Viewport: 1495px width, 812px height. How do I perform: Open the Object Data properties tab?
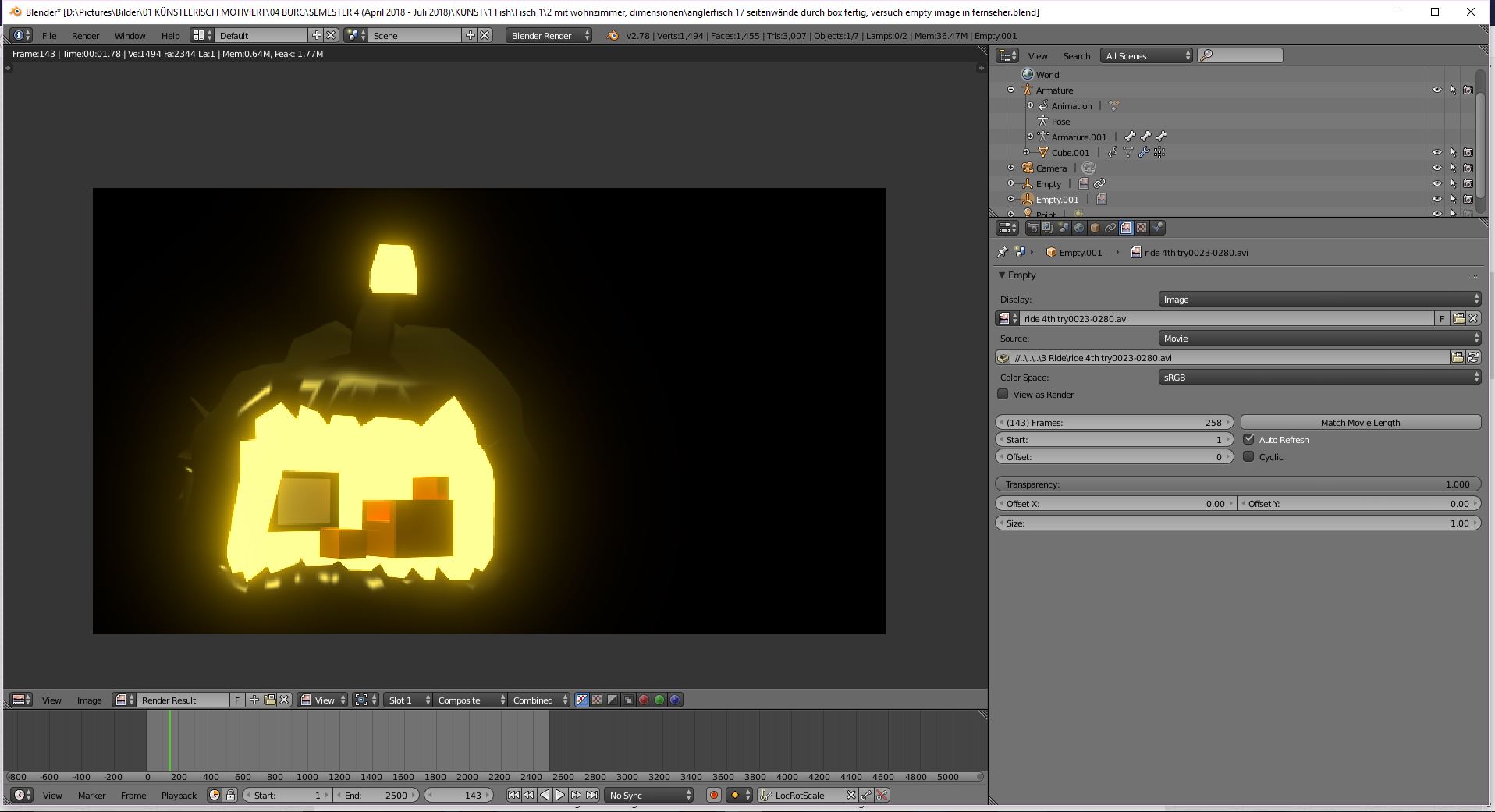tap(1126, 228)
